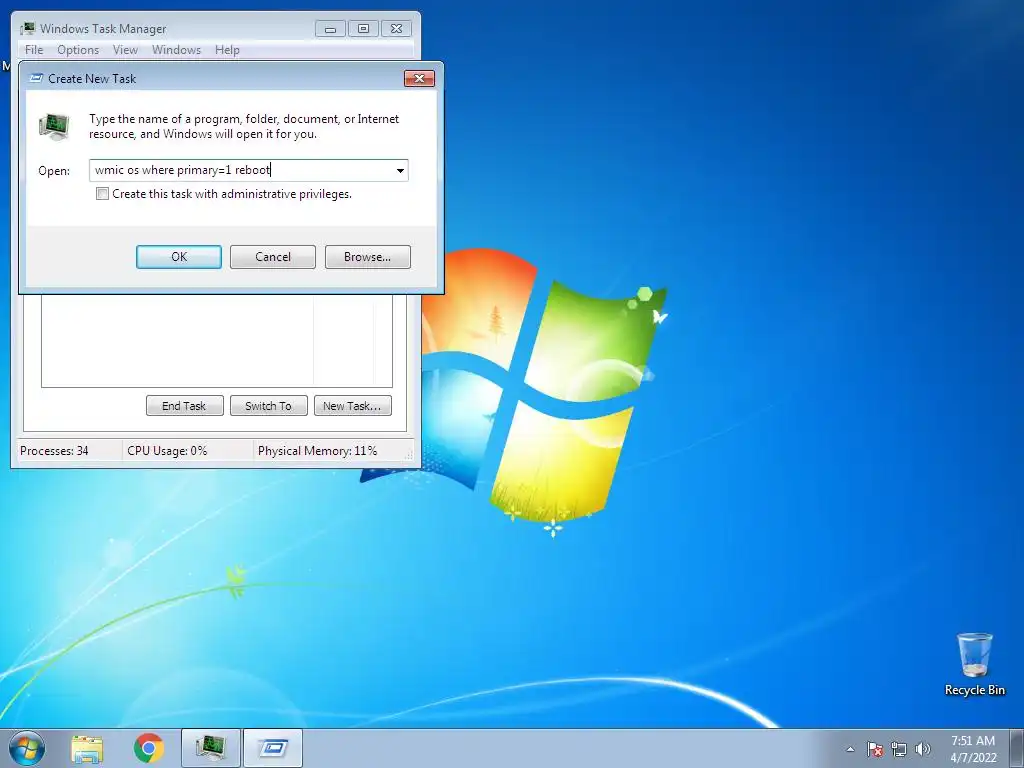The image size is (1024, 768).
Task: Click New Task... in Task Manager
Action: (x=352, y=406)
